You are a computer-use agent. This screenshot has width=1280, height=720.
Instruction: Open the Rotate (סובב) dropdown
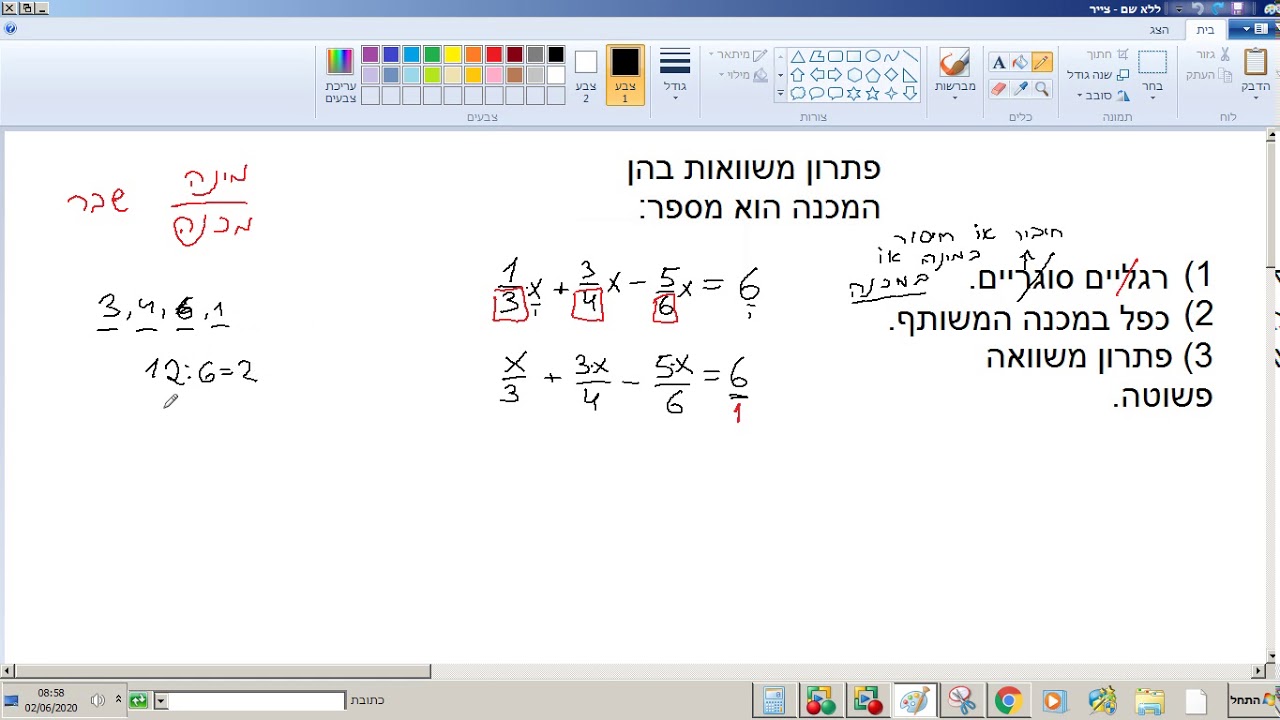click(1104, 95)
